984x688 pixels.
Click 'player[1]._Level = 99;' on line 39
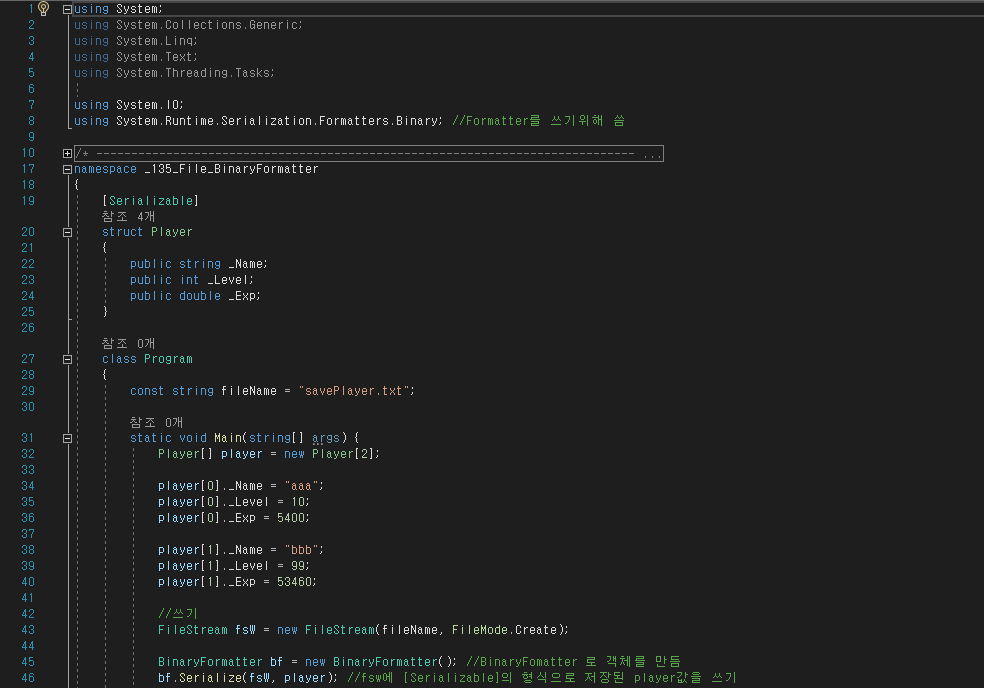tap(233, 566)
